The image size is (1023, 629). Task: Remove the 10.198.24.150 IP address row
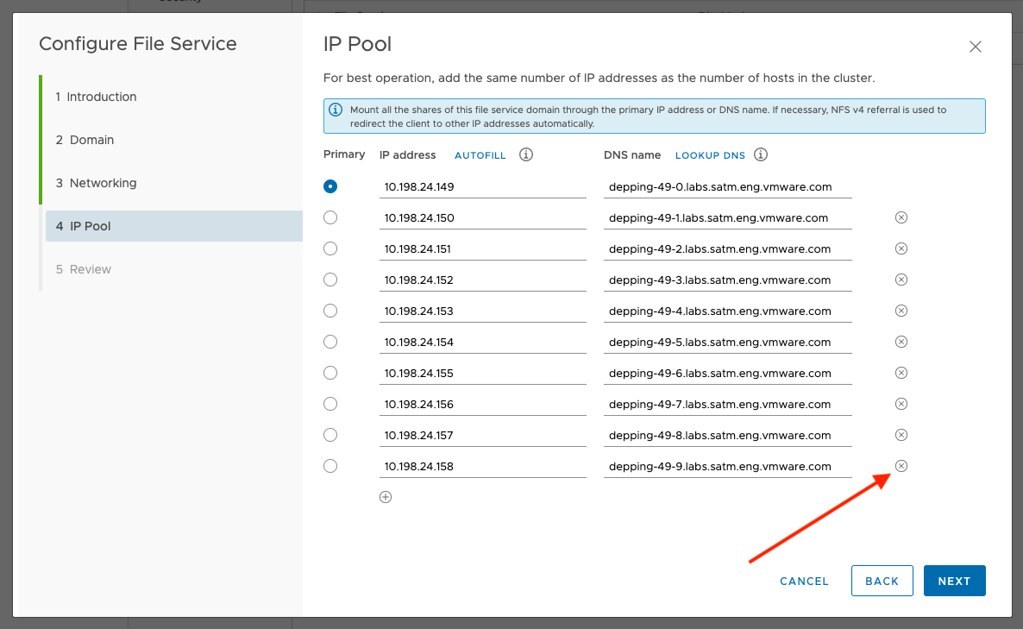[x=900, y=218]
